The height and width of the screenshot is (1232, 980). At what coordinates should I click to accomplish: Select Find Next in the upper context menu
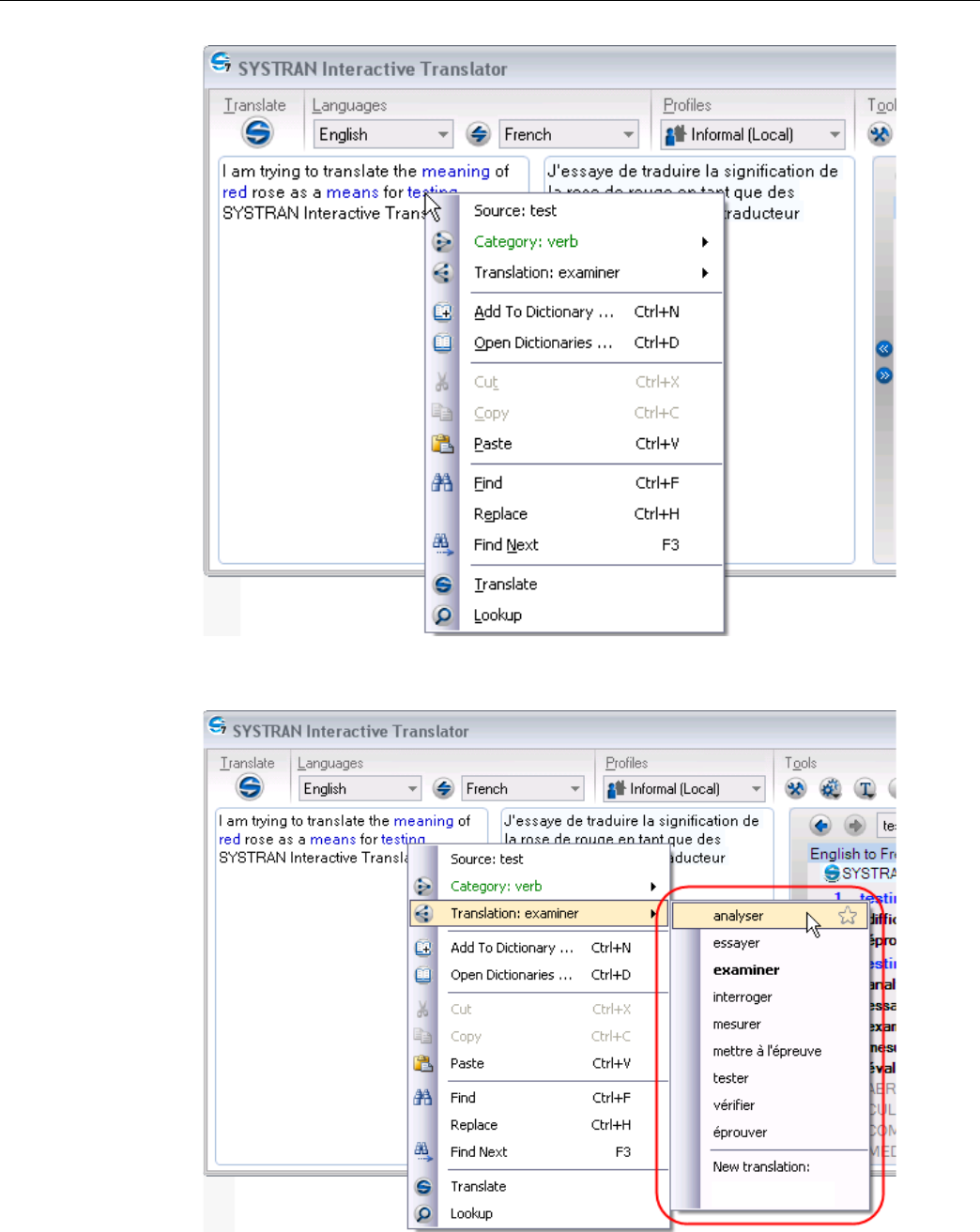click(590, 545)
